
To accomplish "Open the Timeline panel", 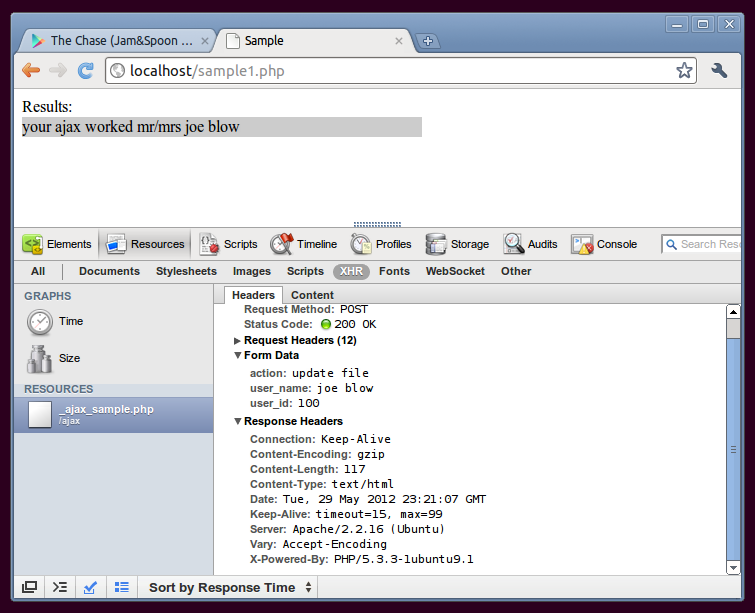I will [303, 244].
